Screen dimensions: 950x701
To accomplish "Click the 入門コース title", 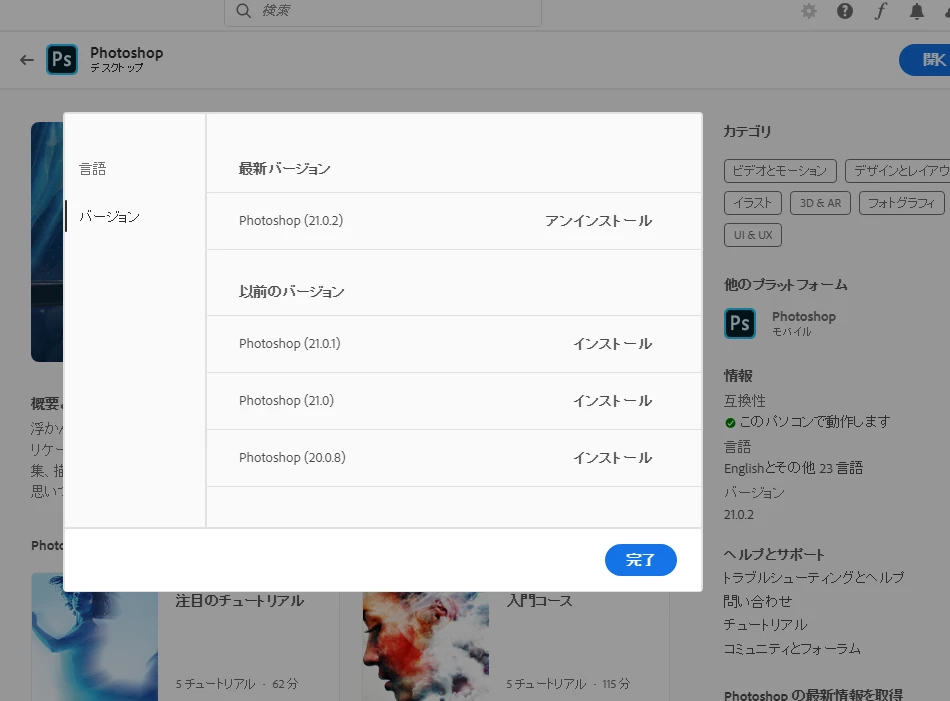I will coord(539,600).
